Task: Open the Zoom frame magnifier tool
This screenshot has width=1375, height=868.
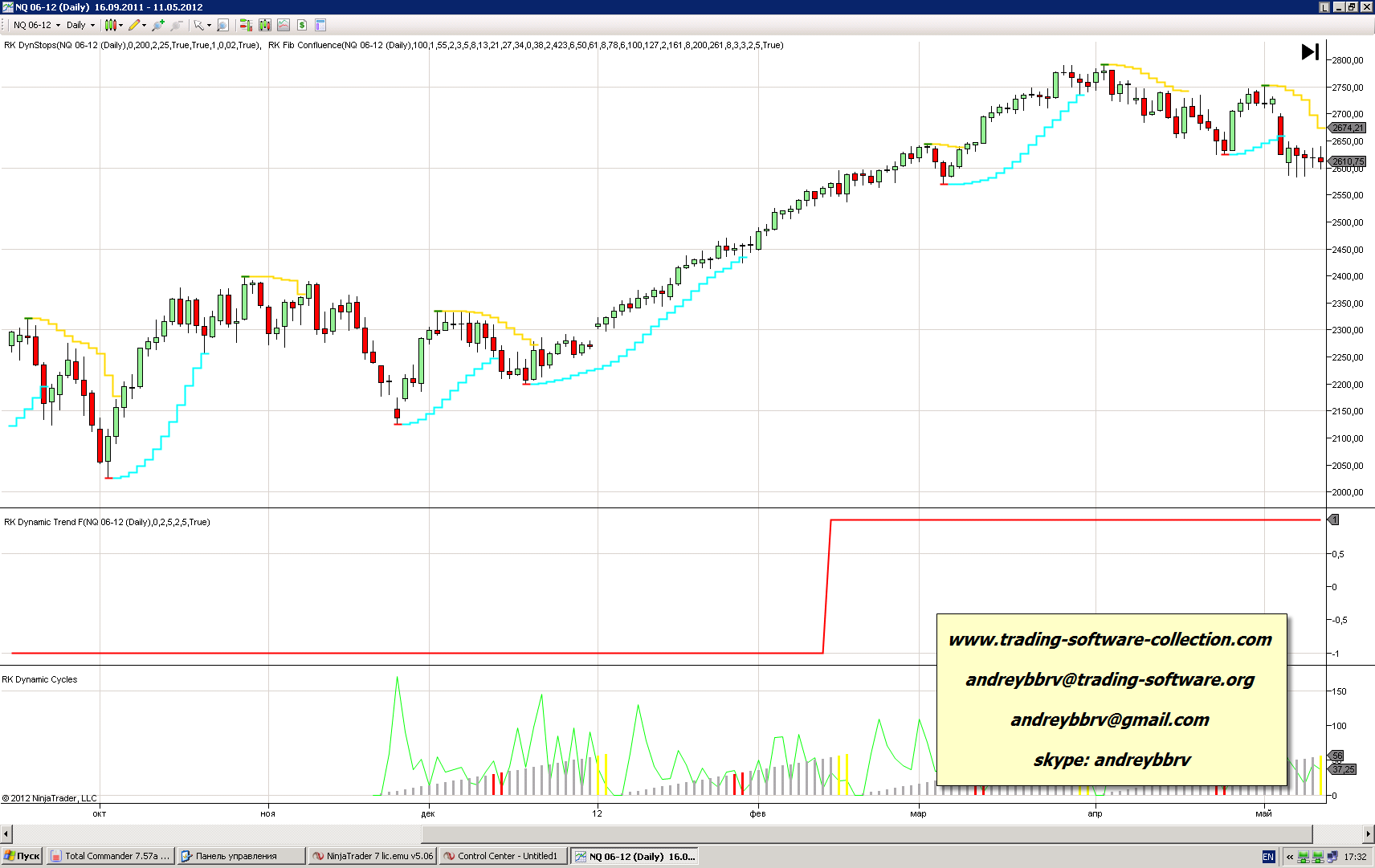Action: (223, 25)
